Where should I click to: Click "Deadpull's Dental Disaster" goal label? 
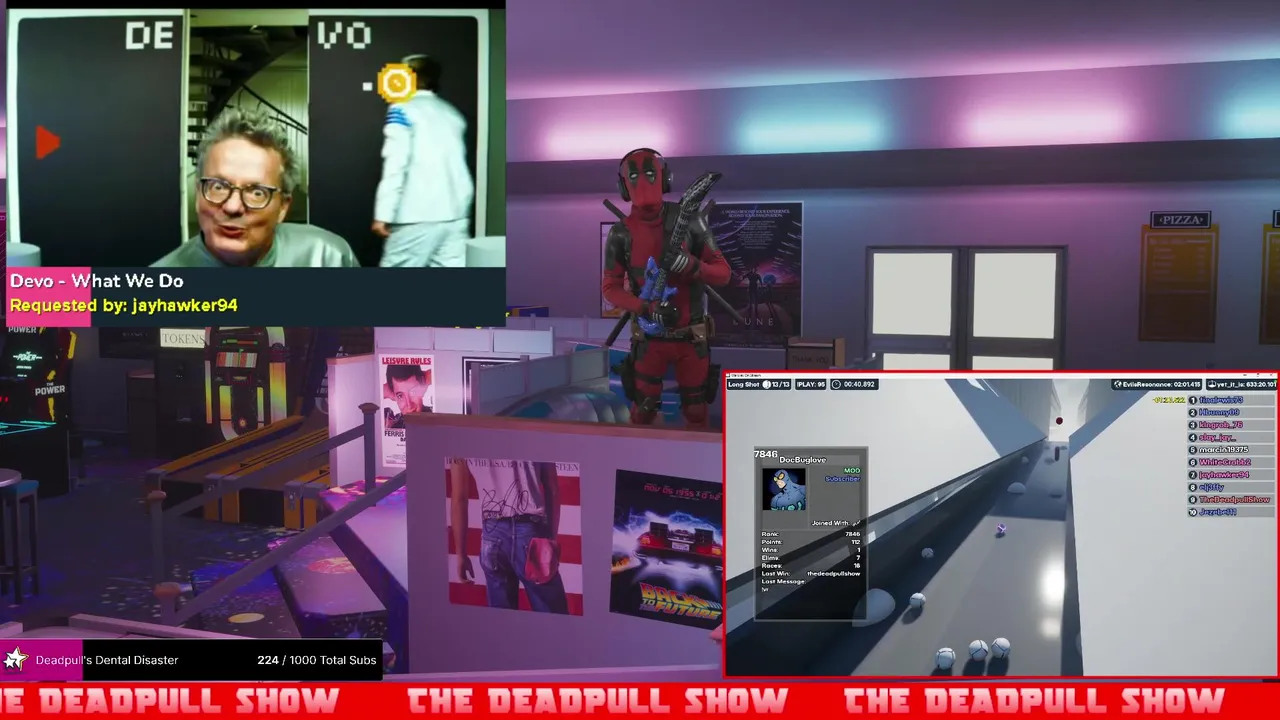point(107,660)
